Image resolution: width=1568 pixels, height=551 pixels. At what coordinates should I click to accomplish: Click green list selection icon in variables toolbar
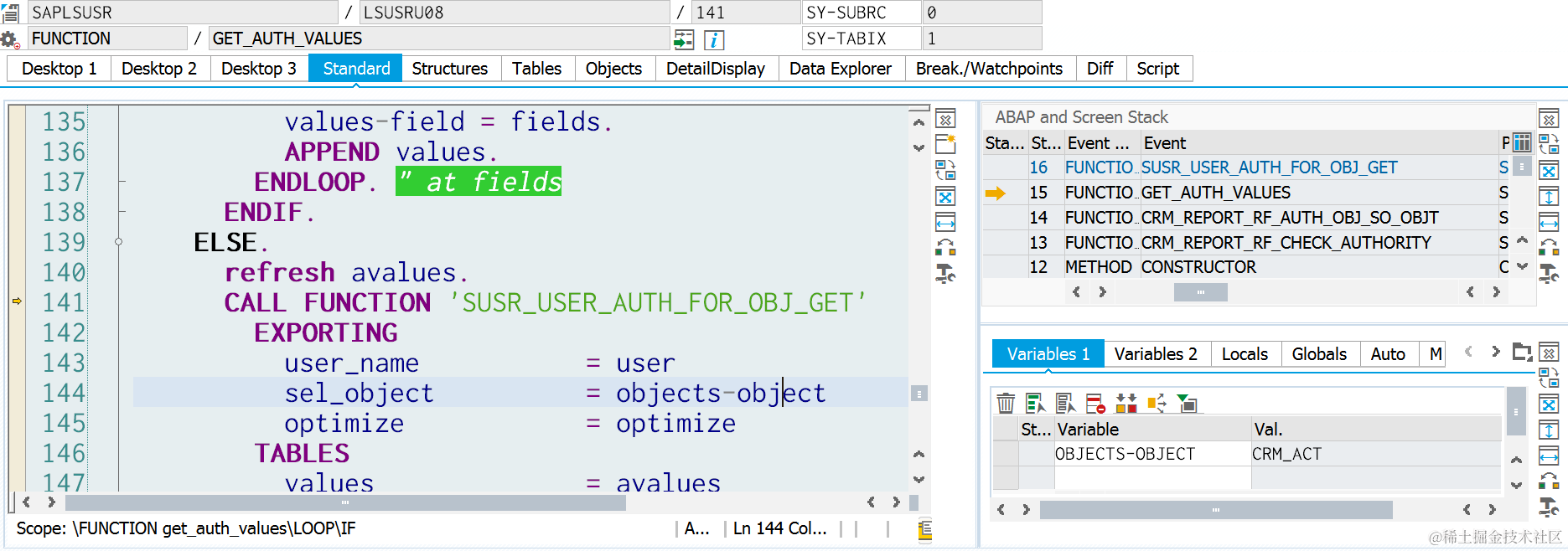point(1035,404)
